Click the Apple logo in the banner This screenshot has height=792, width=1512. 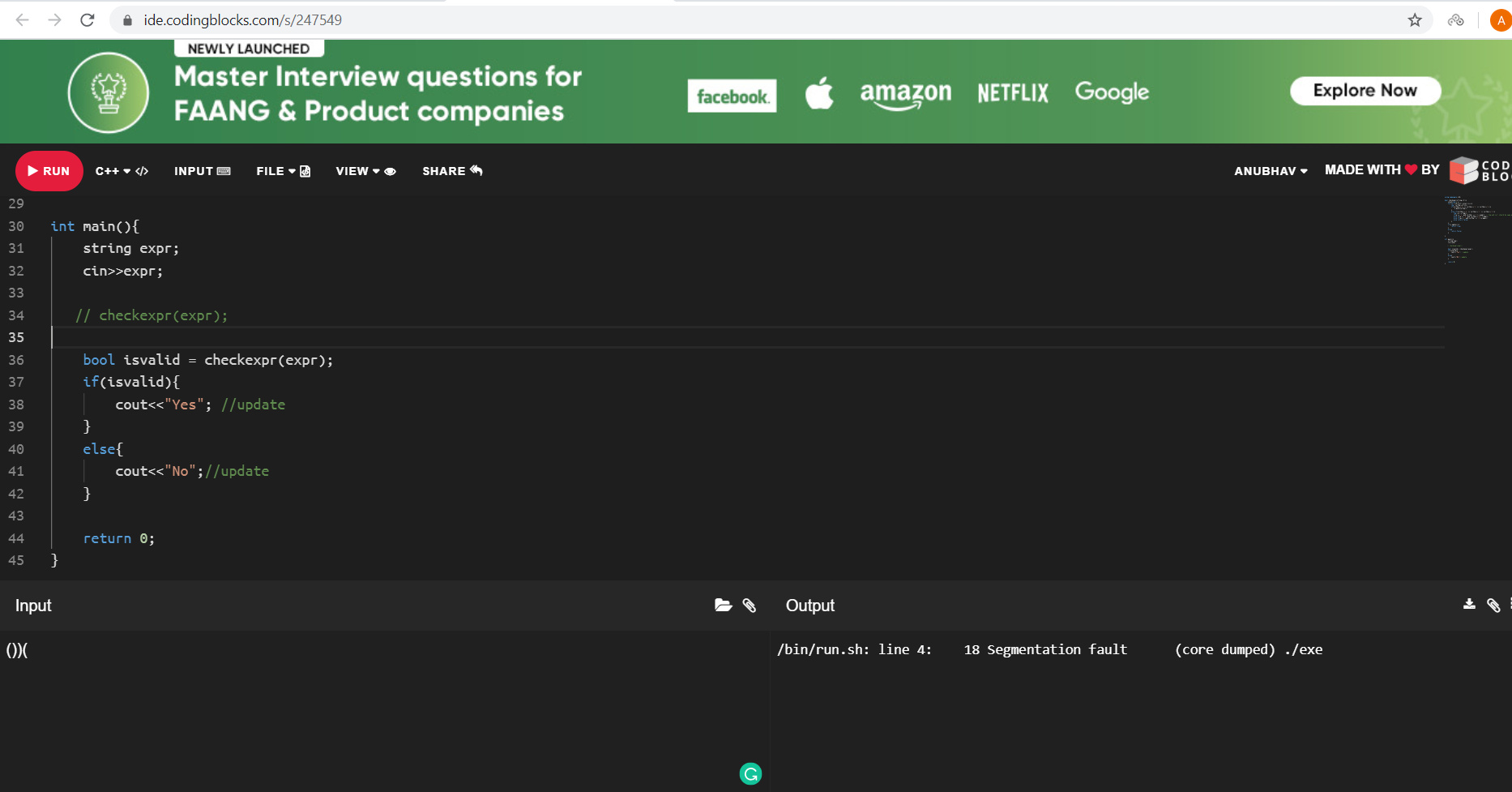819,93
